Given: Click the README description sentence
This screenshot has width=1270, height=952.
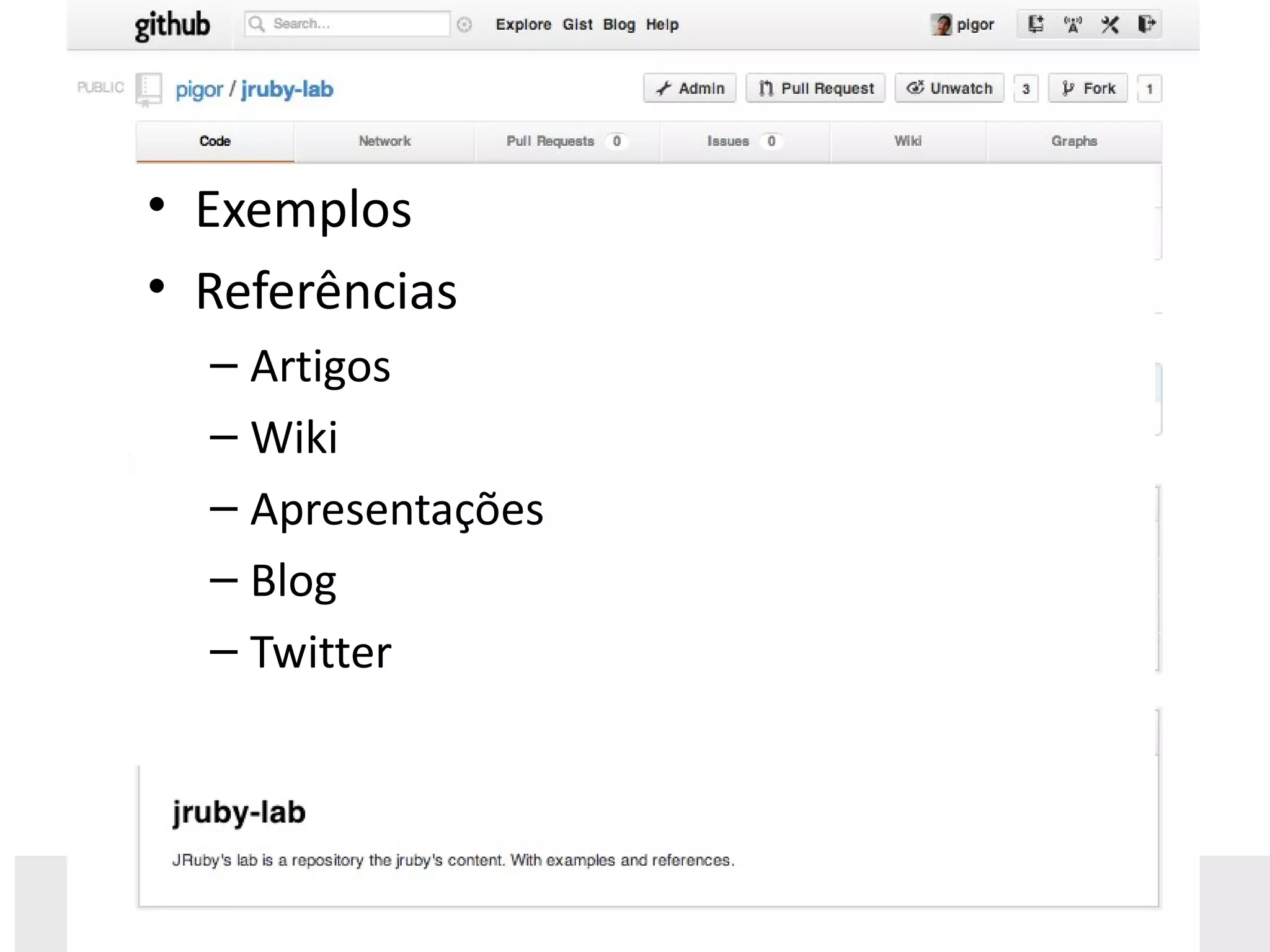Looking at the screenshot, I should (x=453, y=860).
